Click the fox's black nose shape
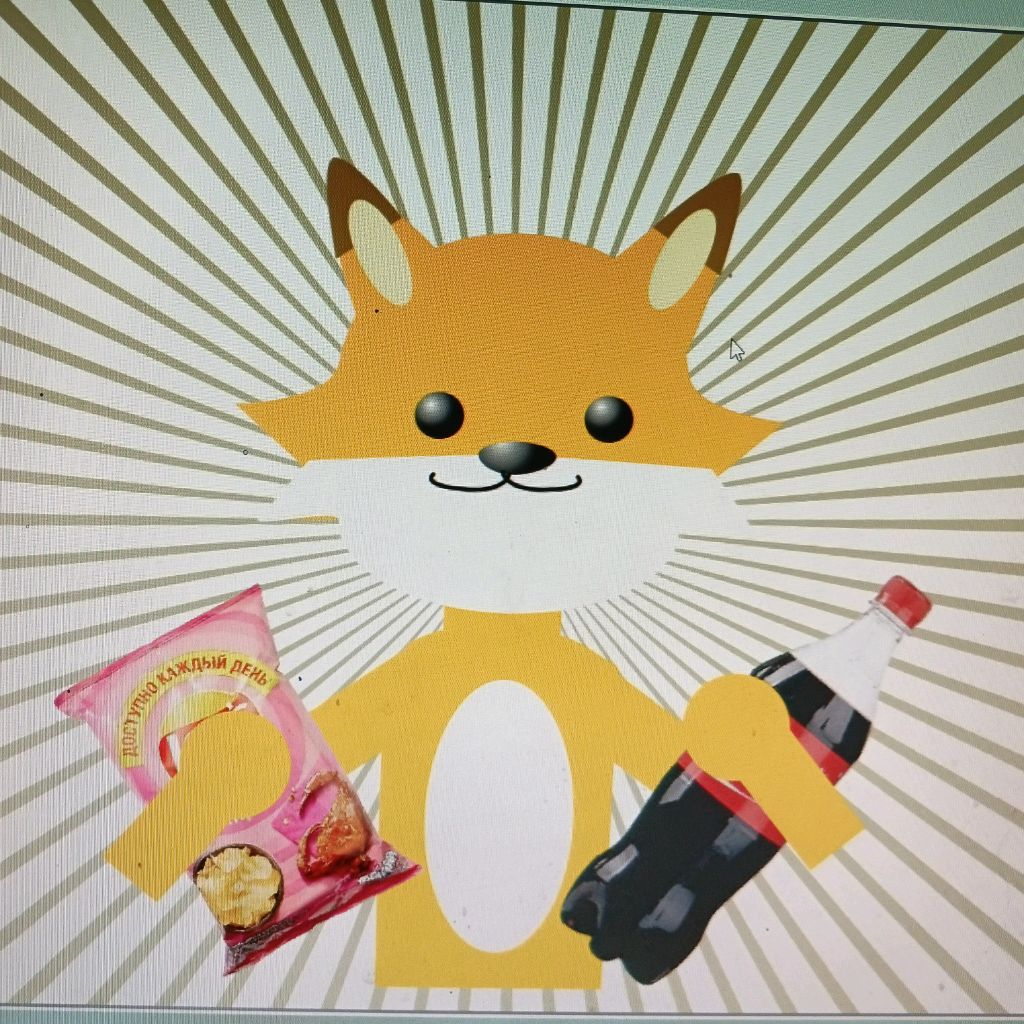 (517, 457)
